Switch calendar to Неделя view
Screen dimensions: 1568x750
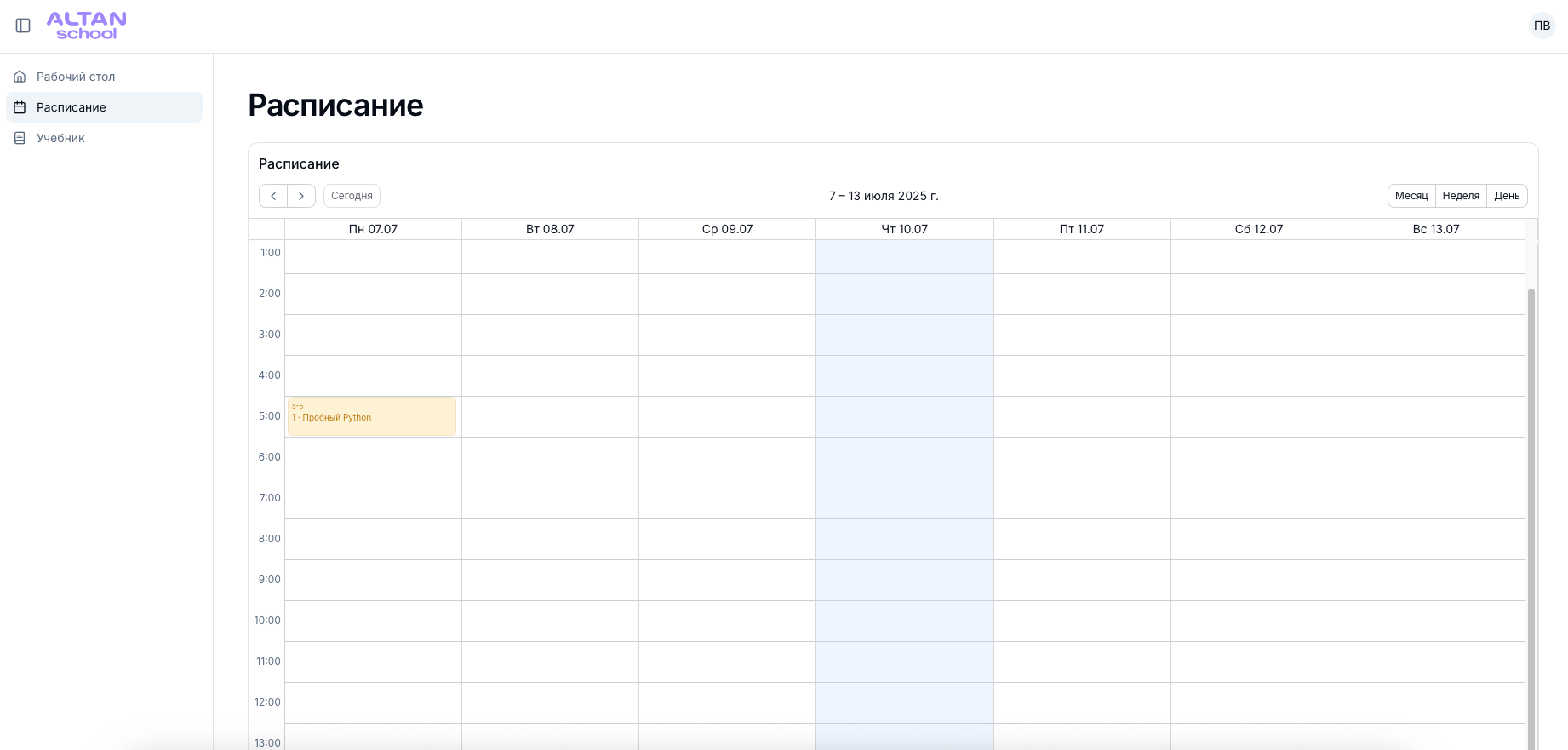click(1461, 196)
